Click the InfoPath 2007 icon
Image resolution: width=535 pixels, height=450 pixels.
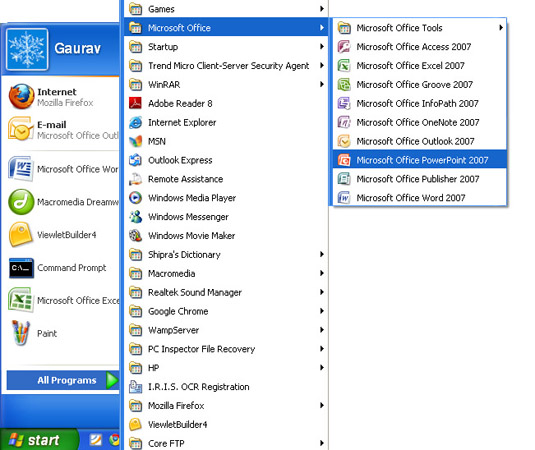[x=344, y=103]
